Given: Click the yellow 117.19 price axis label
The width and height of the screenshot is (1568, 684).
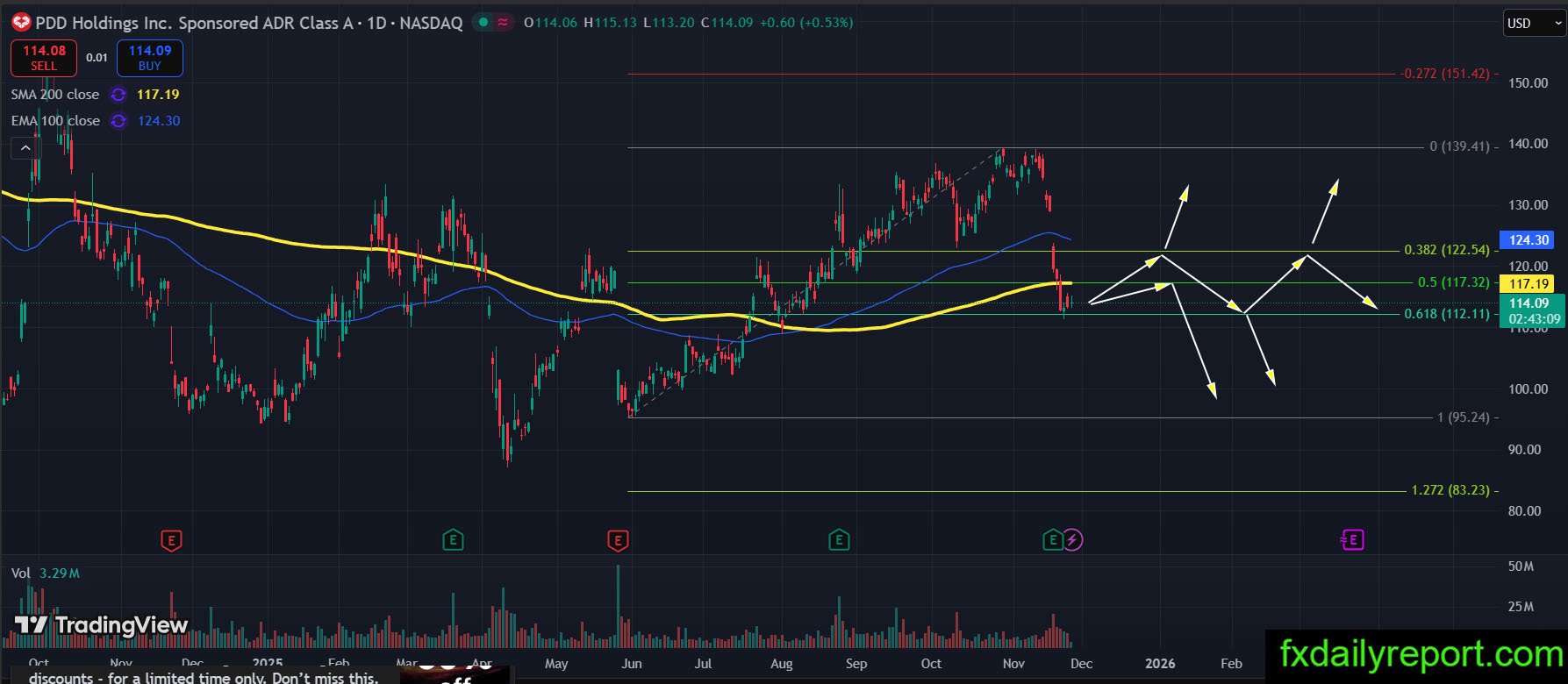Looking at the screenshot, I should click(1529, 283).
